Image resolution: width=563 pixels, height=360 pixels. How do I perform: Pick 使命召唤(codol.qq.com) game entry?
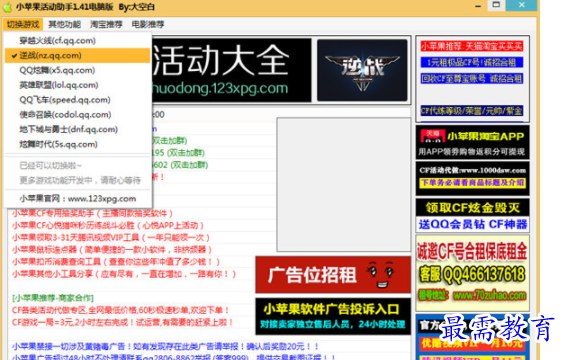(77, 114)
